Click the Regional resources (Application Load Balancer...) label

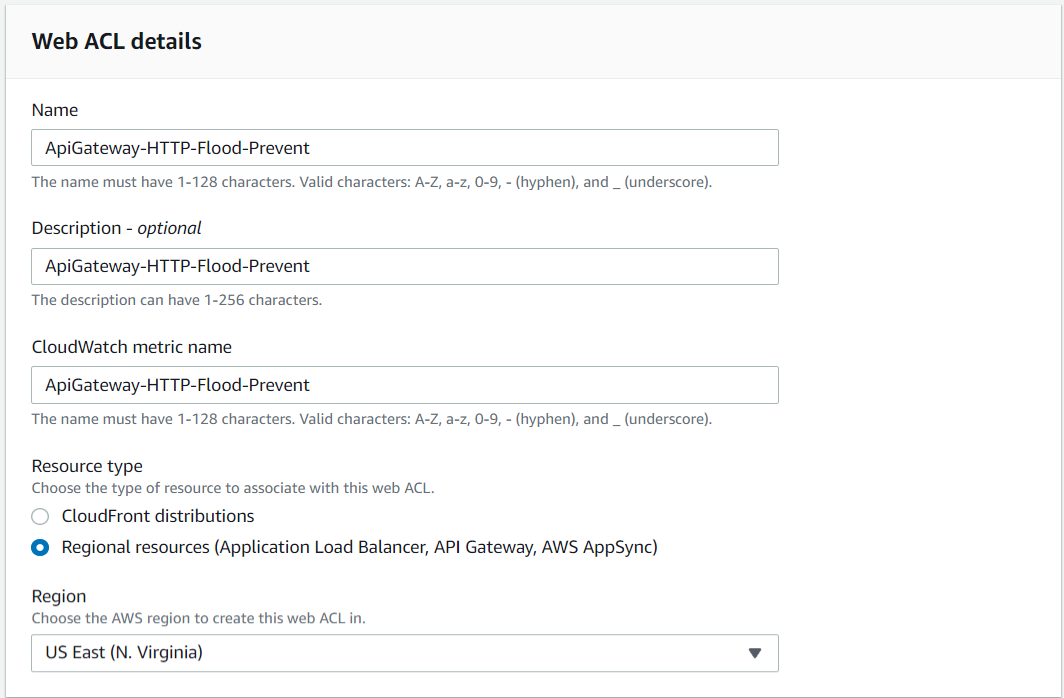click(360, 547)
